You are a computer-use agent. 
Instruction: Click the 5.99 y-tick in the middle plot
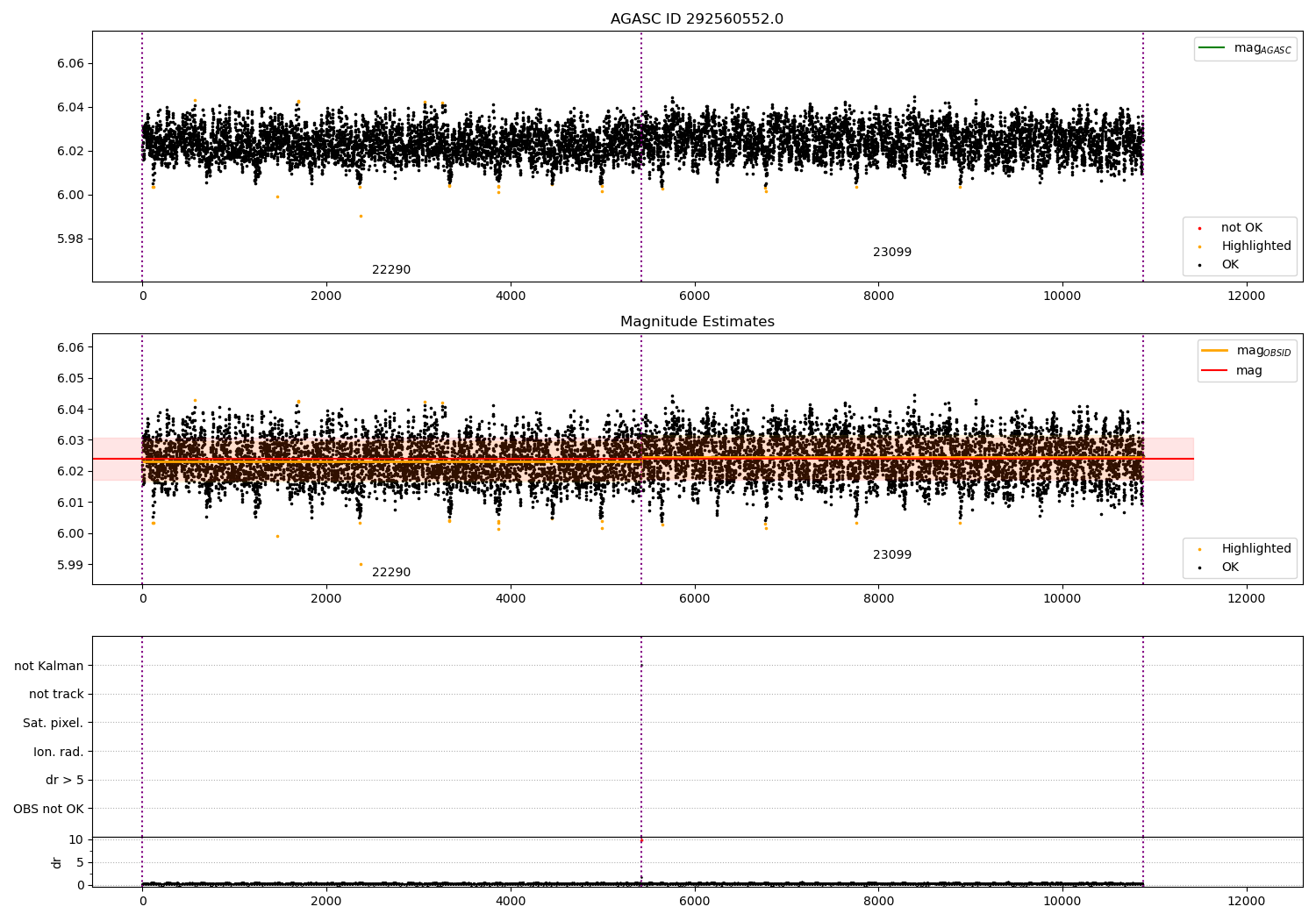tap(71, 565)
